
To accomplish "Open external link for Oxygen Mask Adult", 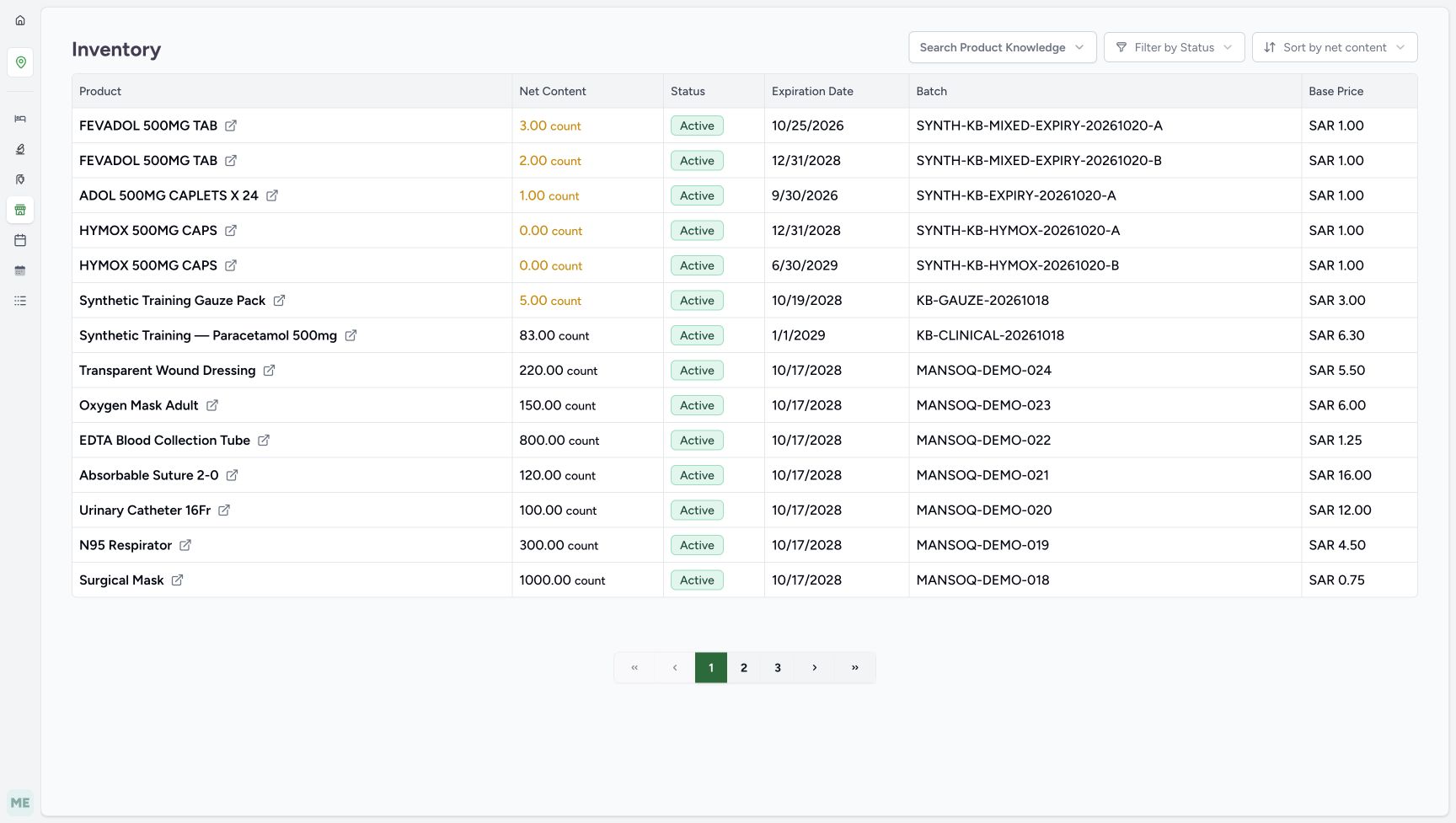I will [x=212, y=405].
